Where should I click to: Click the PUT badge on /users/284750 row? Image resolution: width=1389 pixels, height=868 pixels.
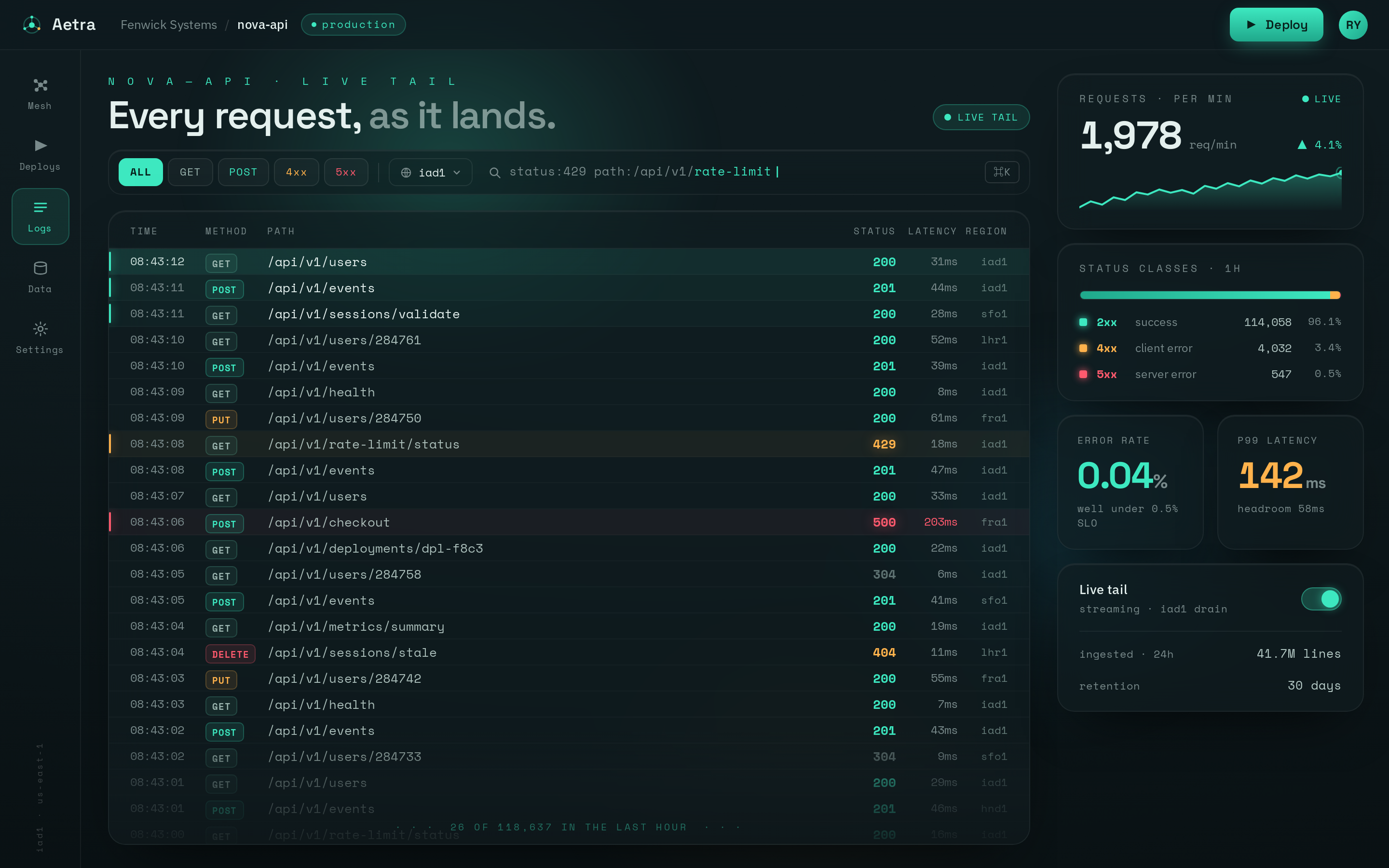click(221, 420)
